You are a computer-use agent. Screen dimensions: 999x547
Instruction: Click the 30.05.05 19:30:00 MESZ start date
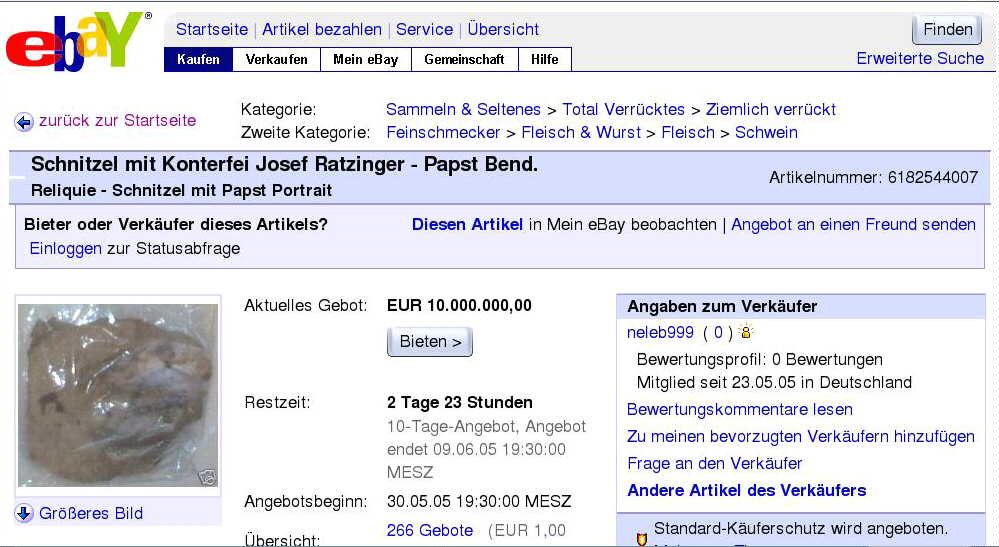click(x=479, y=502)
